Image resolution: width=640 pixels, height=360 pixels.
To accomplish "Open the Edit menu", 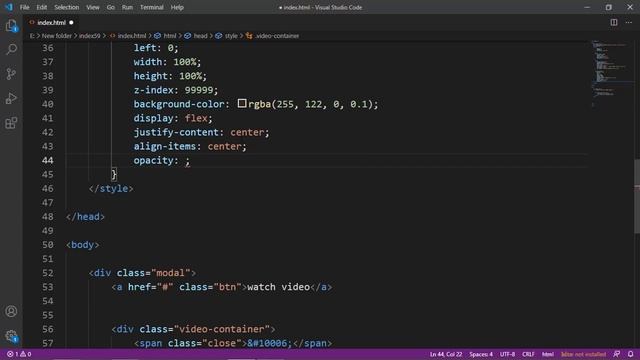I will tap(42, 7).
